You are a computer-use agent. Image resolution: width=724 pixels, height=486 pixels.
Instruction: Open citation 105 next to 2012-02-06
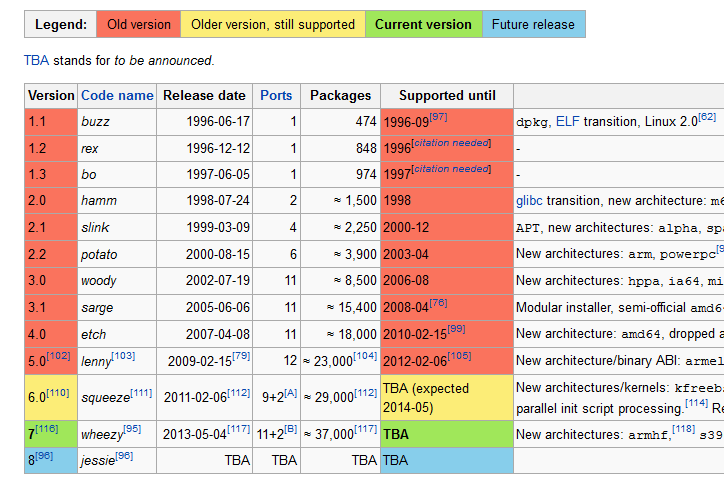[459, 356]
